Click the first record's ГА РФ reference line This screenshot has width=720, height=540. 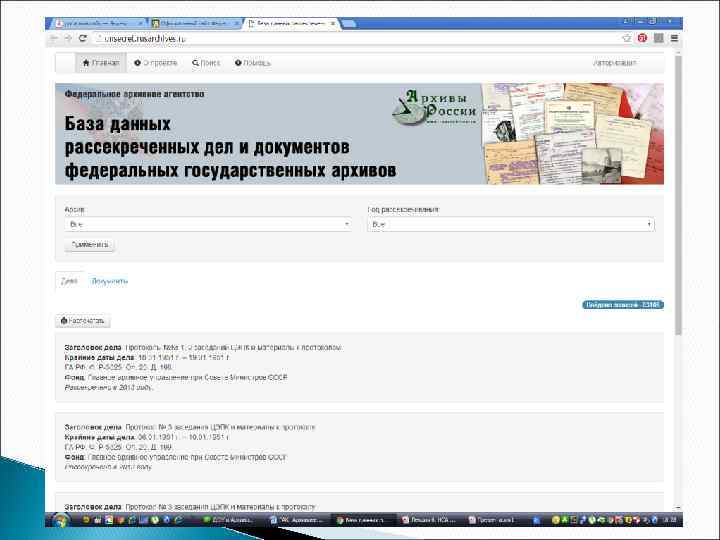point(118,367)
